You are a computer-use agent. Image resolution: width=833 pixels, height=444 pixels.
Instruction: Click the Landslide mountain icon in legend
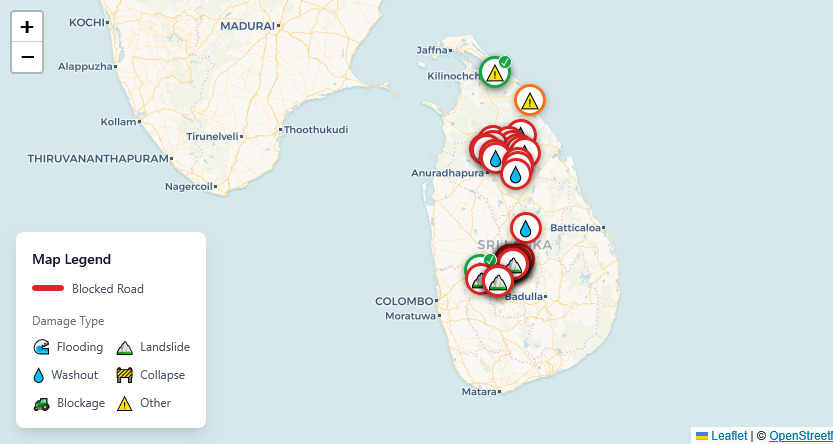(125, 347)
